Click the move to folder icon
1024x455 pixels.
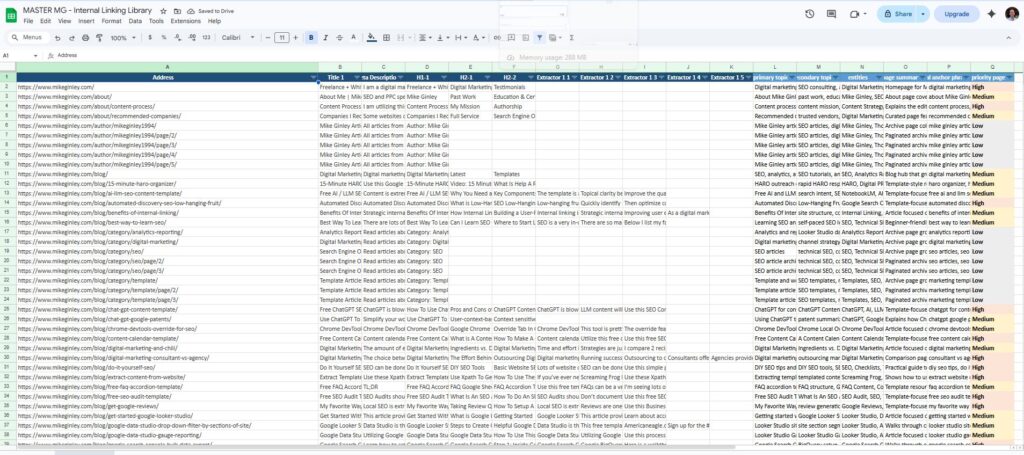pyautogui.click(x=177, y=11)
